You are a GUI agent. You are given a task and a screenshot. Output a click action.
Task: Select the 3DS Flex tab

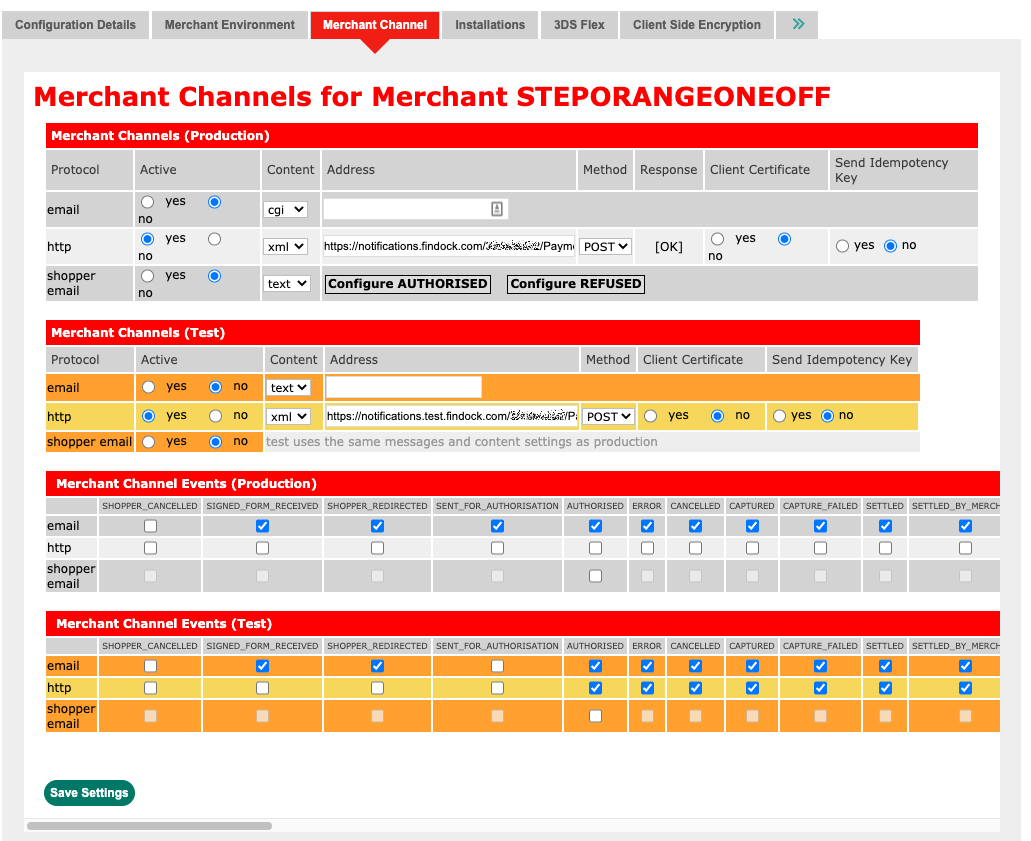579,25
